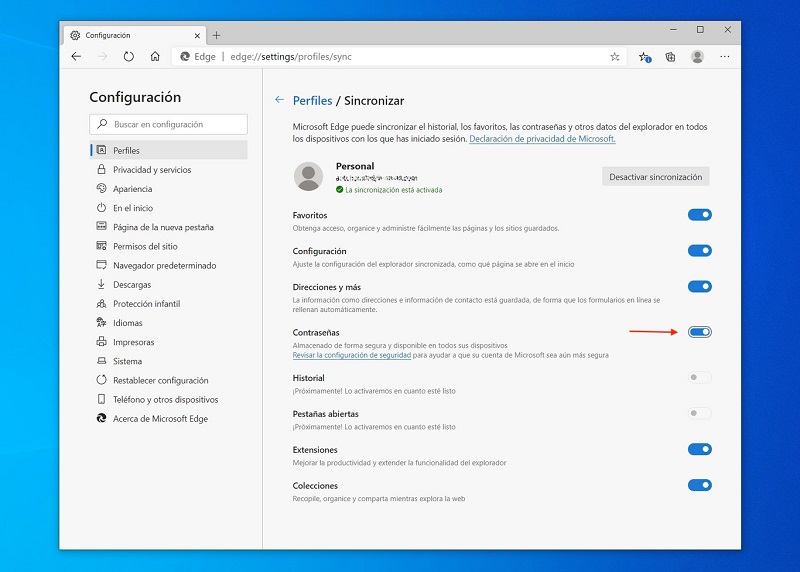
Task: Click the Personal profile picture
Action: [308, 177]
